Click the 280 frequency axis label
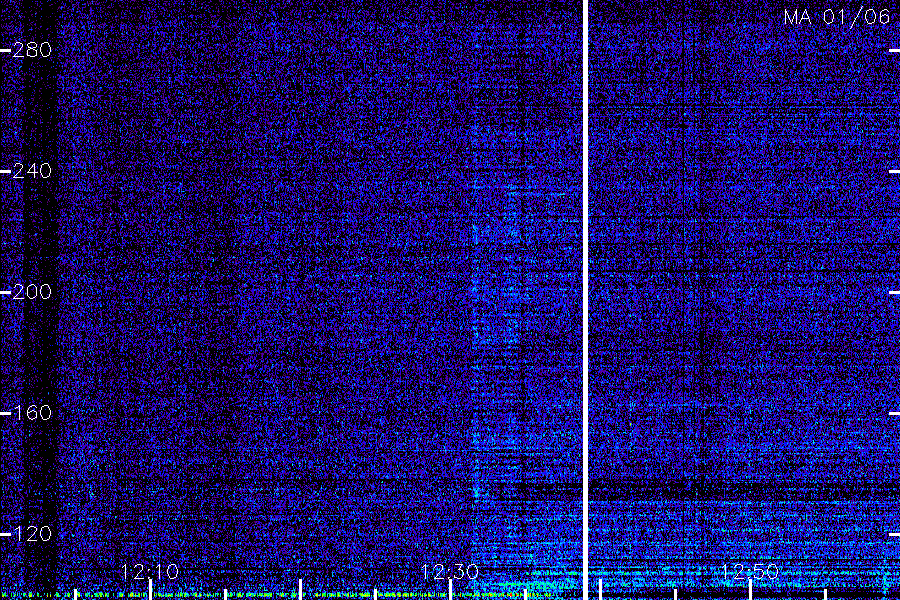This screenshot has width=900, height=600. (32, 51)
